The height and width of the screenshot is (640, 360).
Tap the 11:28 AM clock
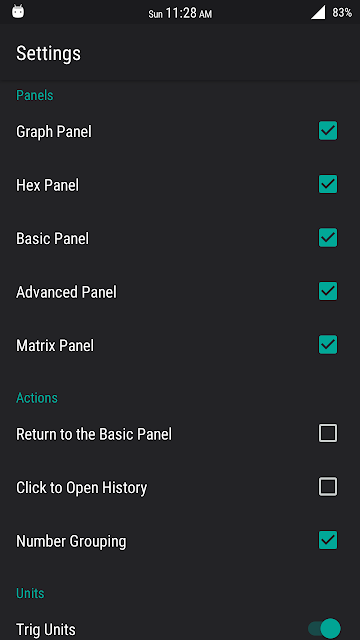pyautogui.click(x=180, y=13)
